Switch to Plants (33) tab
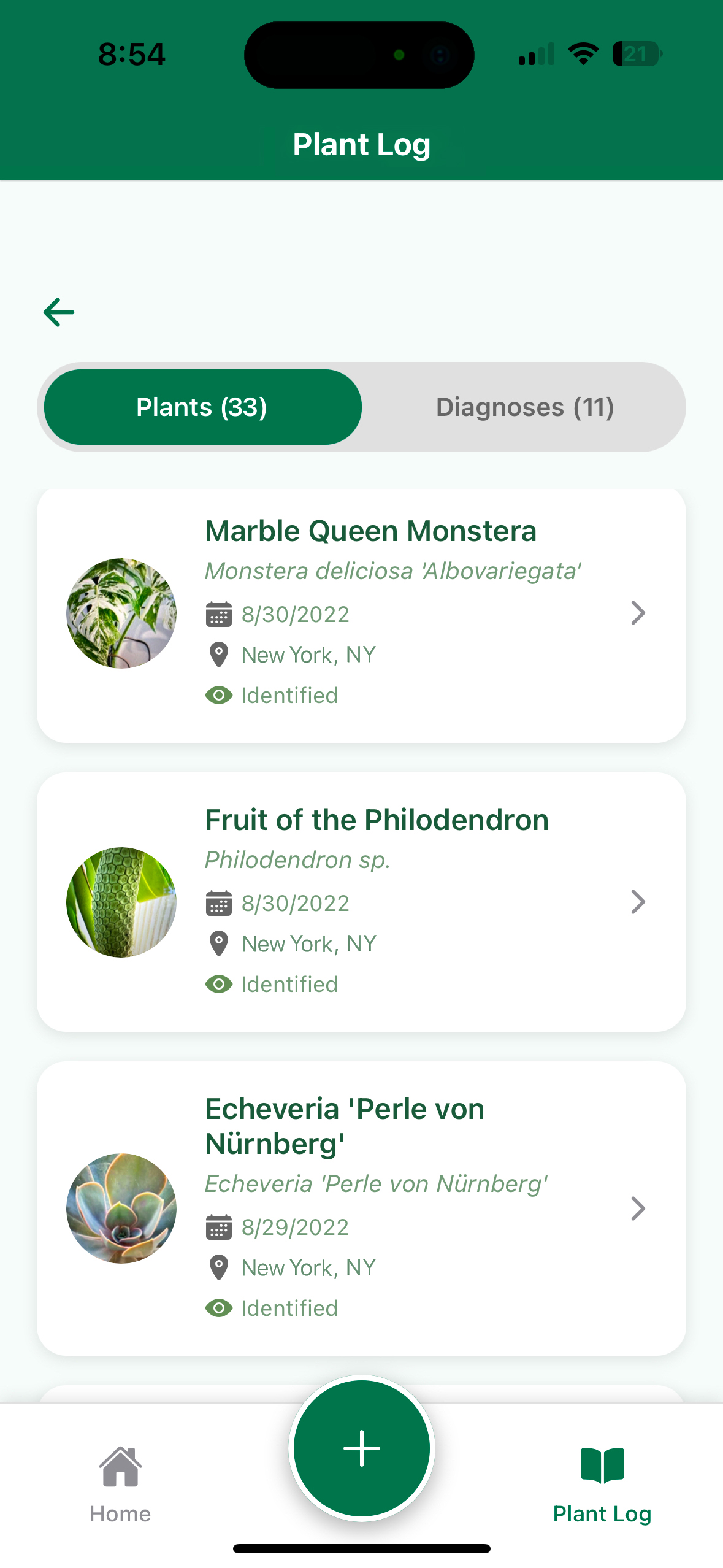This screenshot has height=1568, width=723. [202, 407]
